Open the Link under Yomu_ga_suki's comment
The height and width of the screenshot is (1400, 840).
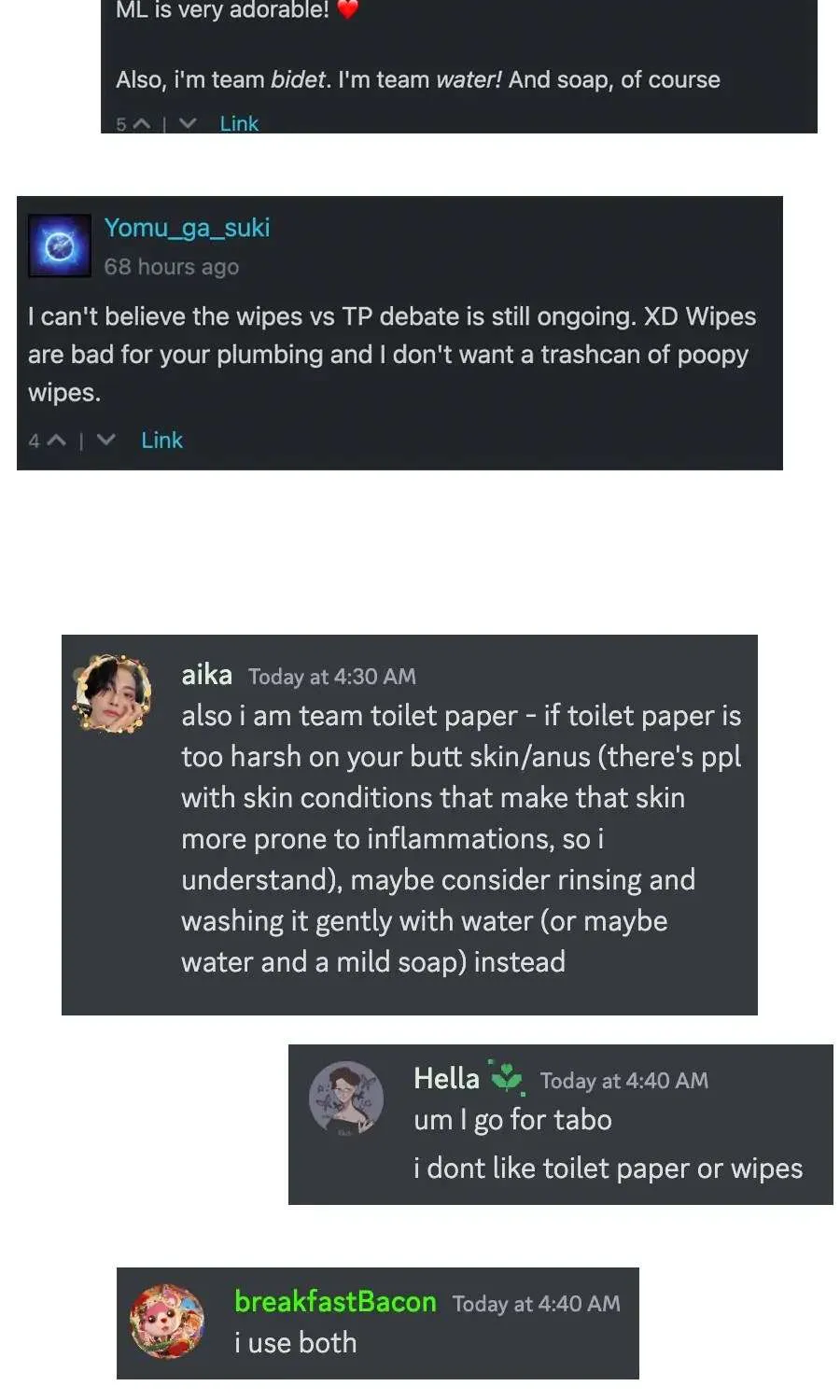(x=161, y=440)
